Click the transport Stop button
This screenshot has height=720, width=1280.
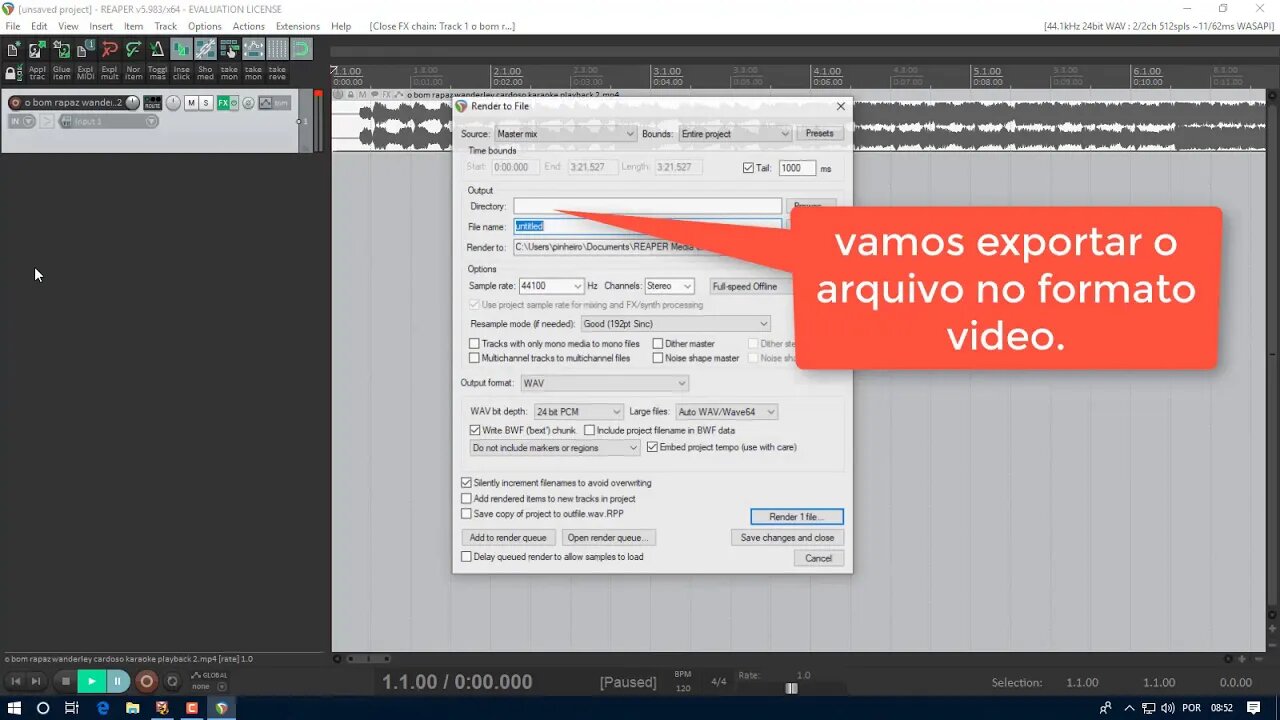[66, 681]
